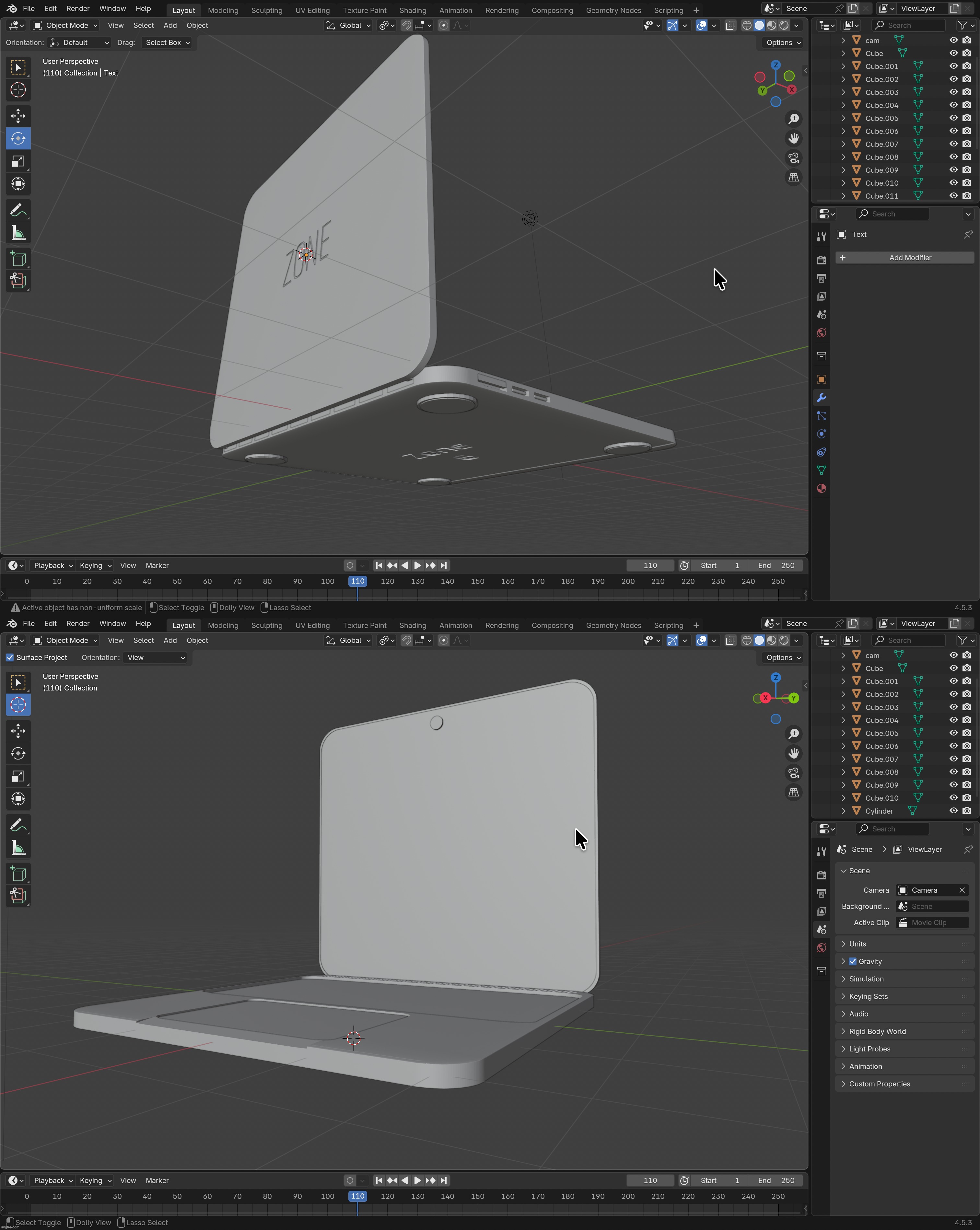Open the Render menu
This screenshot has width=980, height=1230.
pos(78,8)
